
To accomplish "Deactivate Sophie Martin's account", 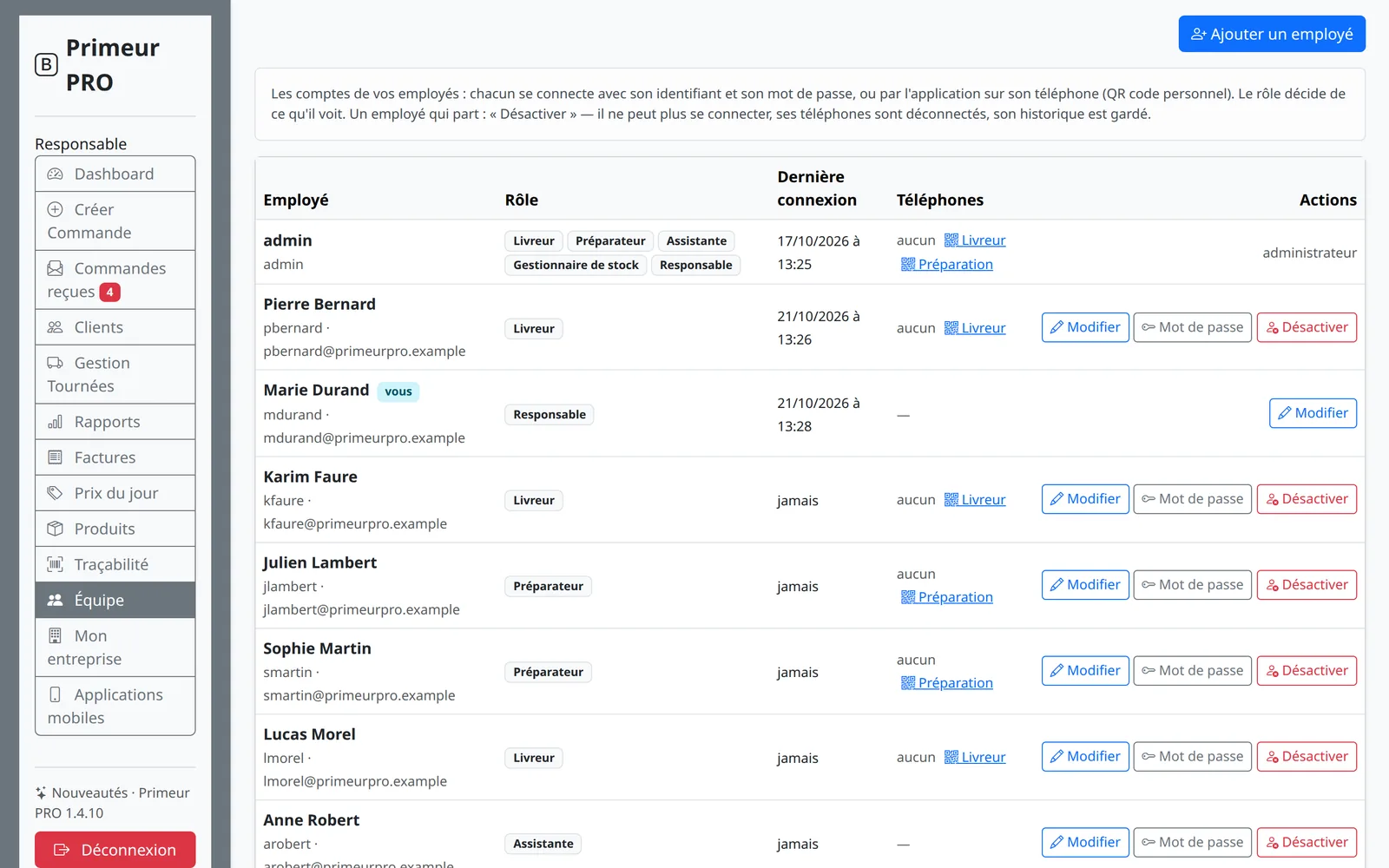I will (x=1307, y=671).
